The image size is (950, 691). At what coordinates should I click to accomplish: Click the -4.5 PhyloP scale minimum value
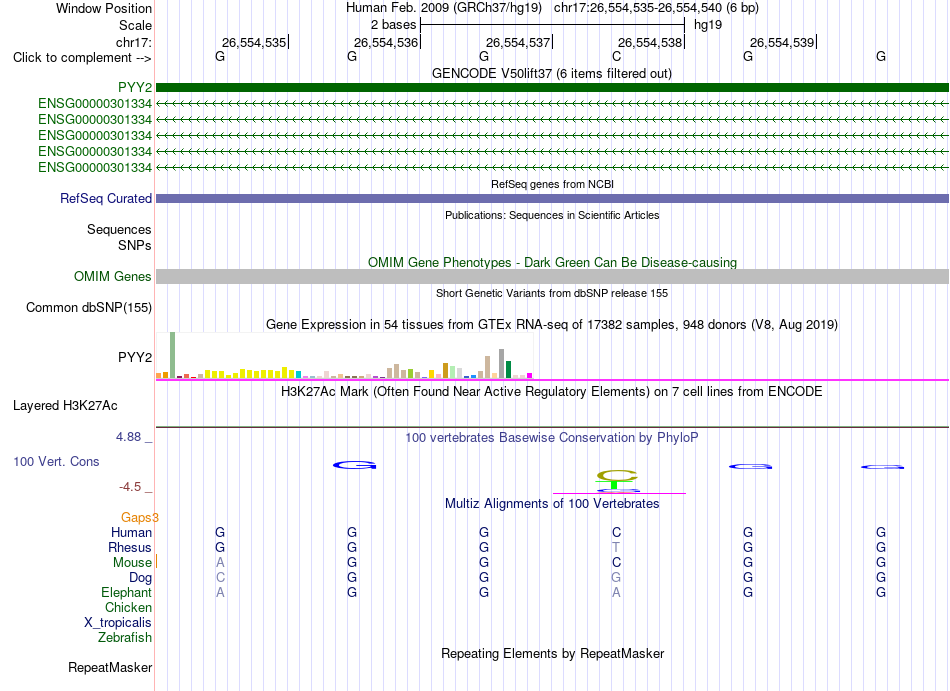pos(130,487)
